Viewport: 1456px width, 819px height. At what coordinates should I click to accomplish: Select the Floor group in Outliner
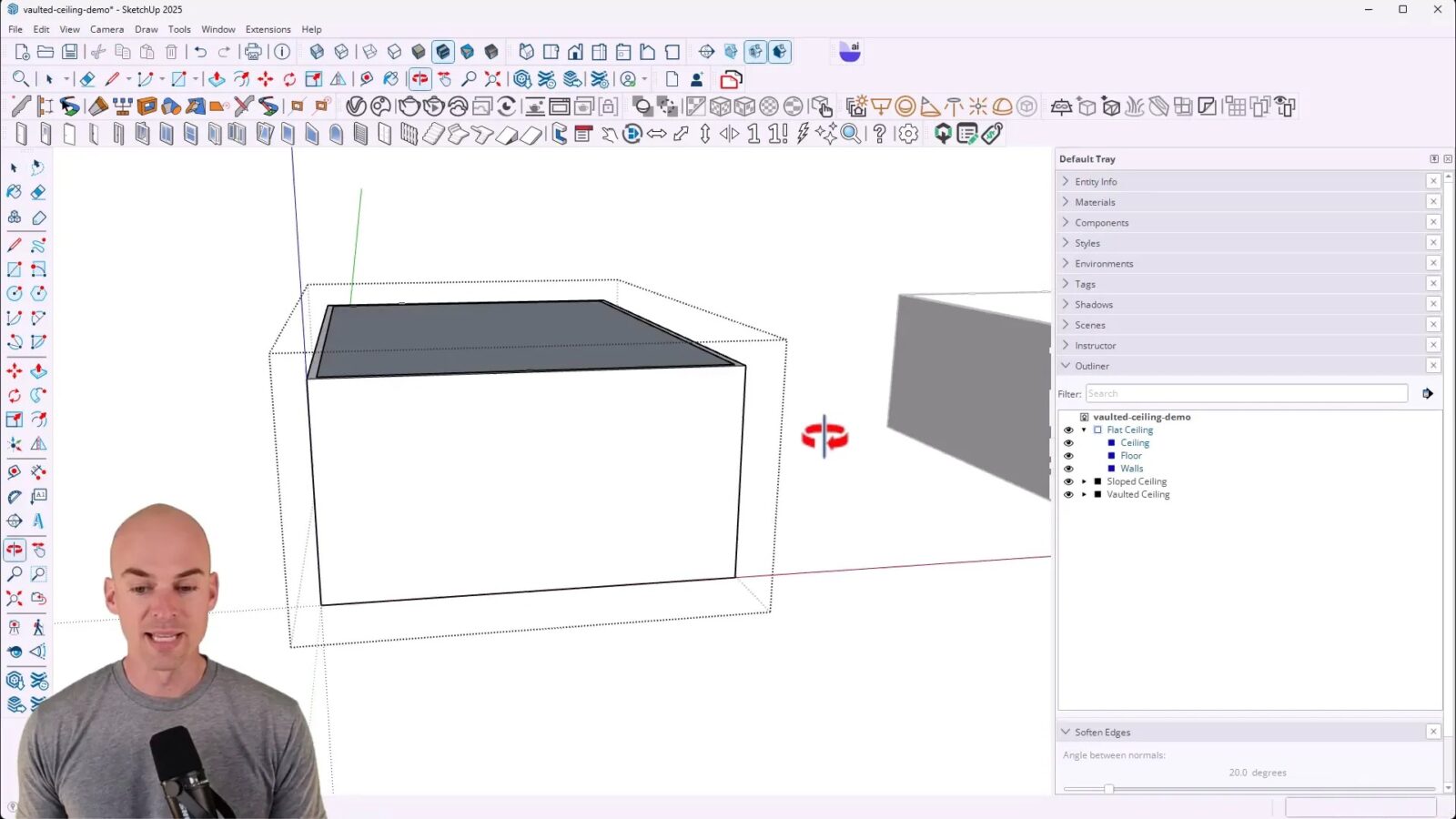tap(1131, 455)
